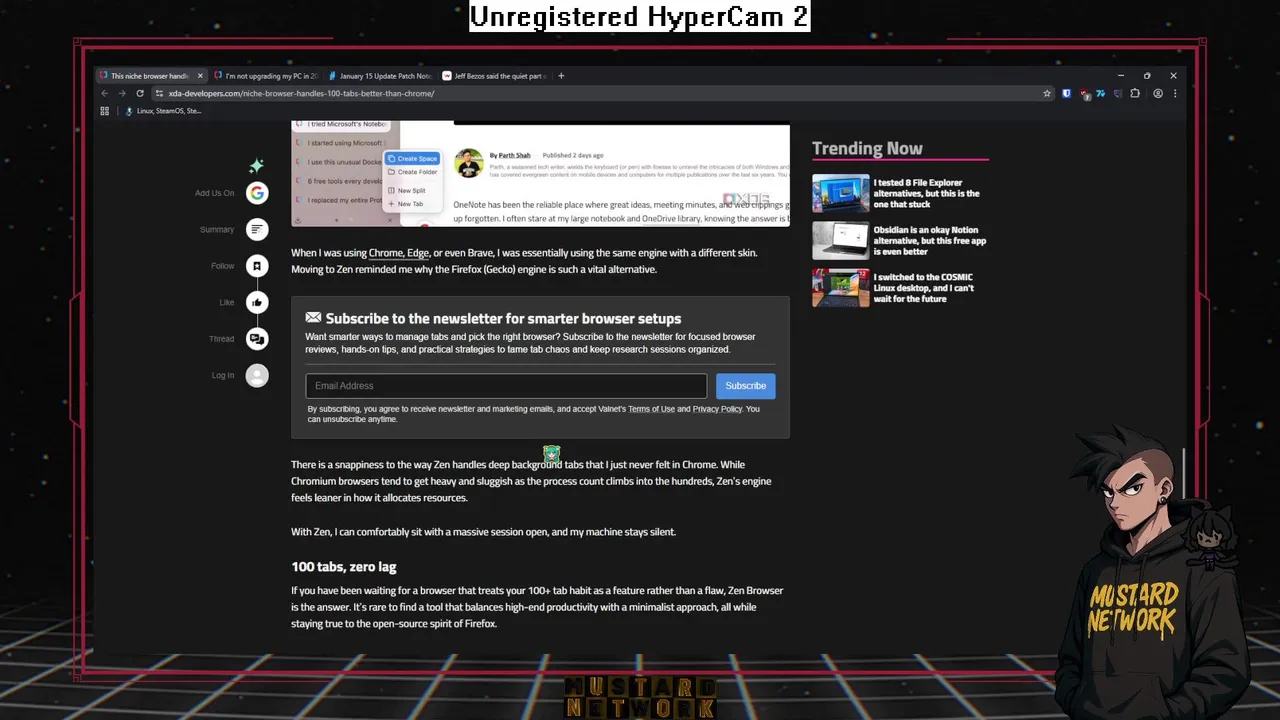Click the 'Like' sidebar label
Image resolution: width=1280 pixels, height=720 pixels.
click(x=227, y=302)
